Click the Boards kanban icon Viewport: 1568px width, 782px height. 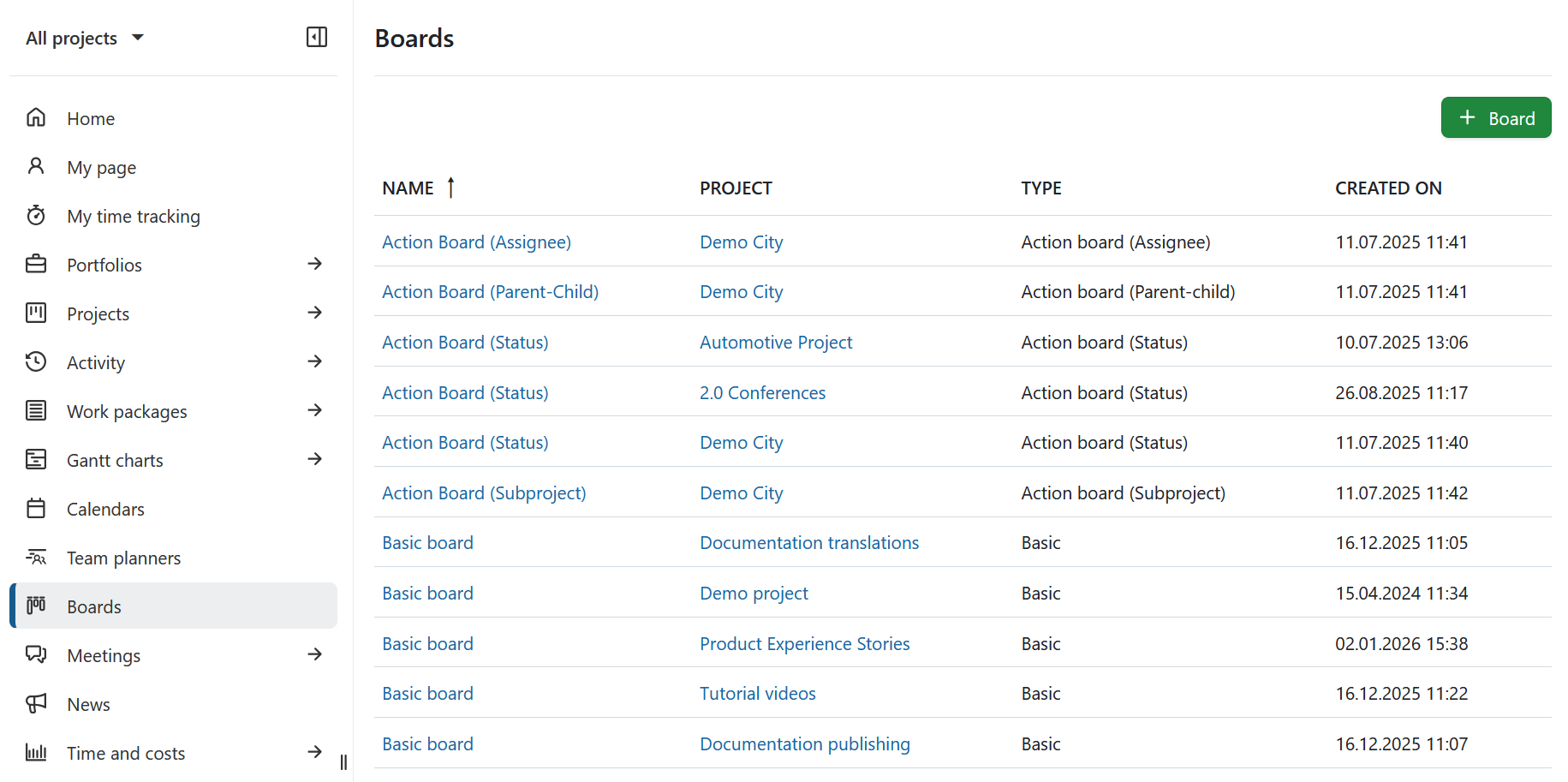pyautogui.click(x=36, y=606)
